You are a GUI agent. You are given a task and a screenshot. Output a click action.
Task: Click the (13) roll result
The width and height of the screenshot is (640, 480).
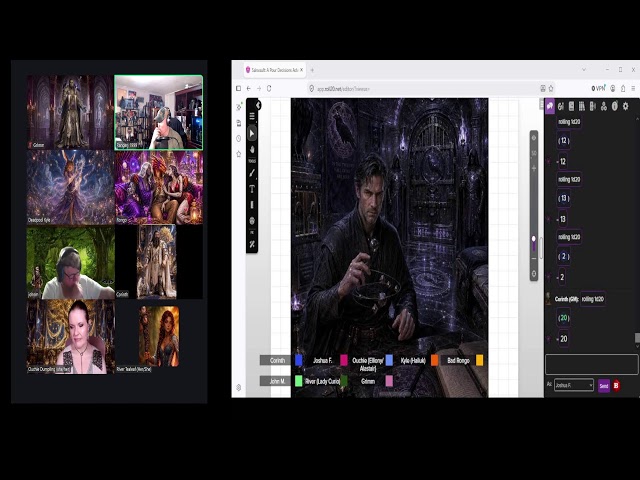coord(564,198)
